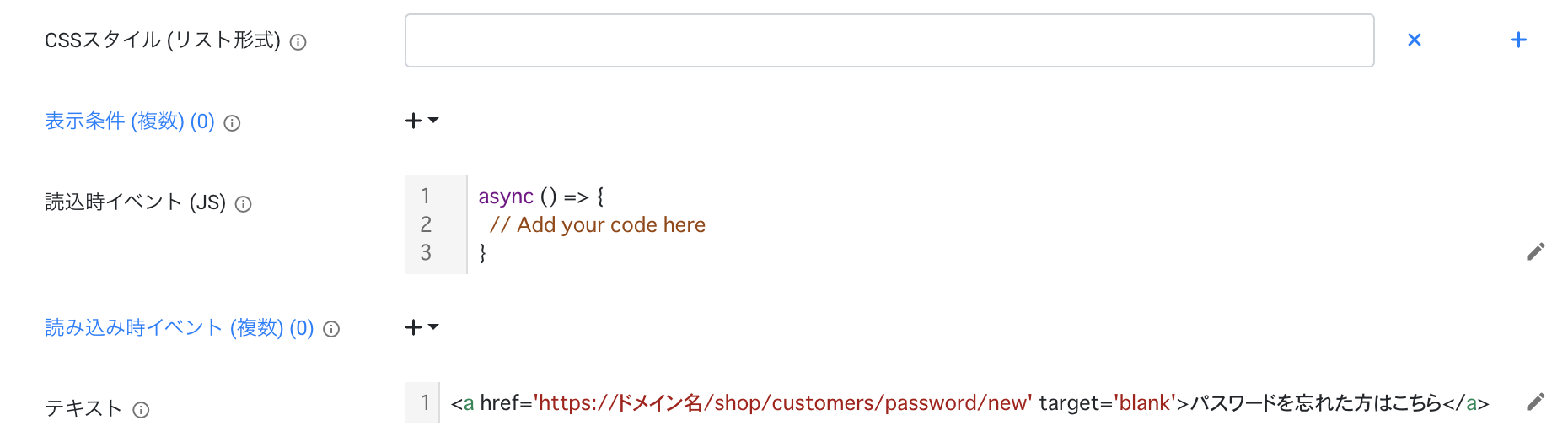Click the 'async () => {' line in the JS editor
Viewport: 1568px width, 442px height.
pos(541,197)
